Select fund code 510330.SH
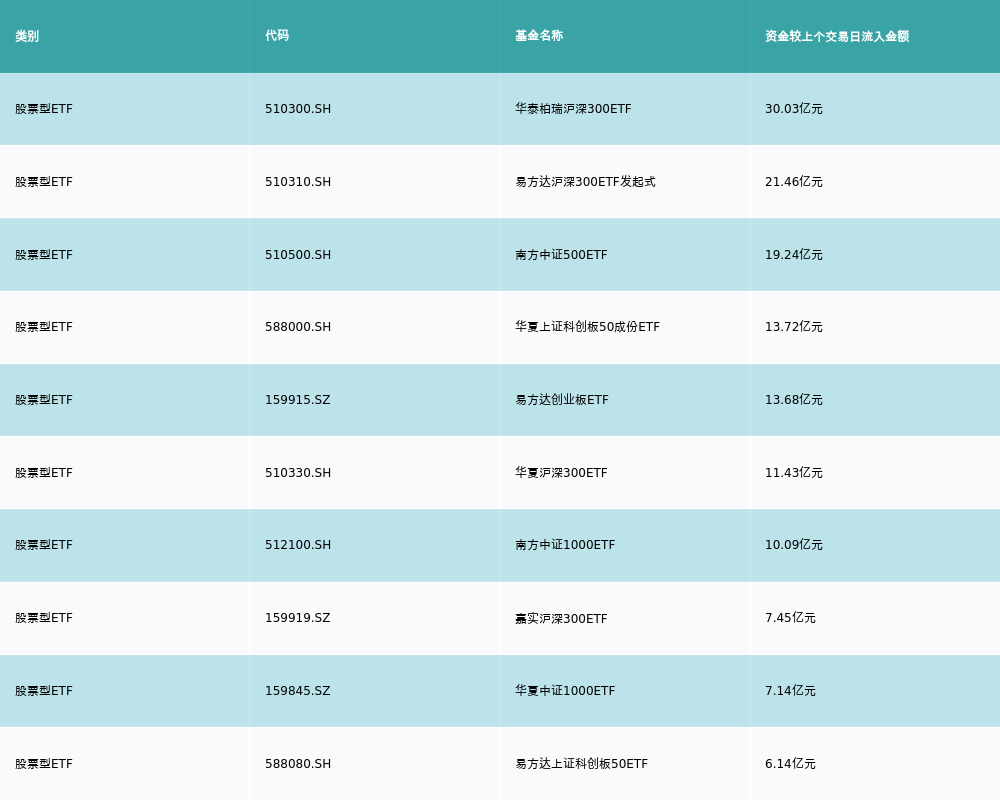The image size is (1000, 800). point(298,473)
